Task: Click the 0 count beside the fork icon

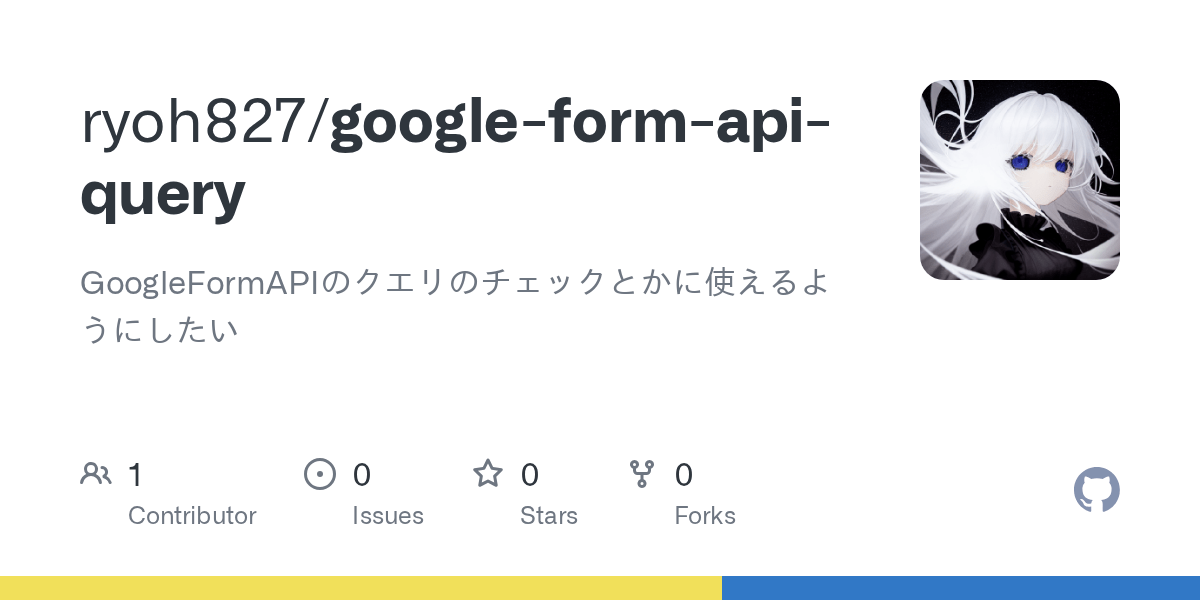Action: 684,475
